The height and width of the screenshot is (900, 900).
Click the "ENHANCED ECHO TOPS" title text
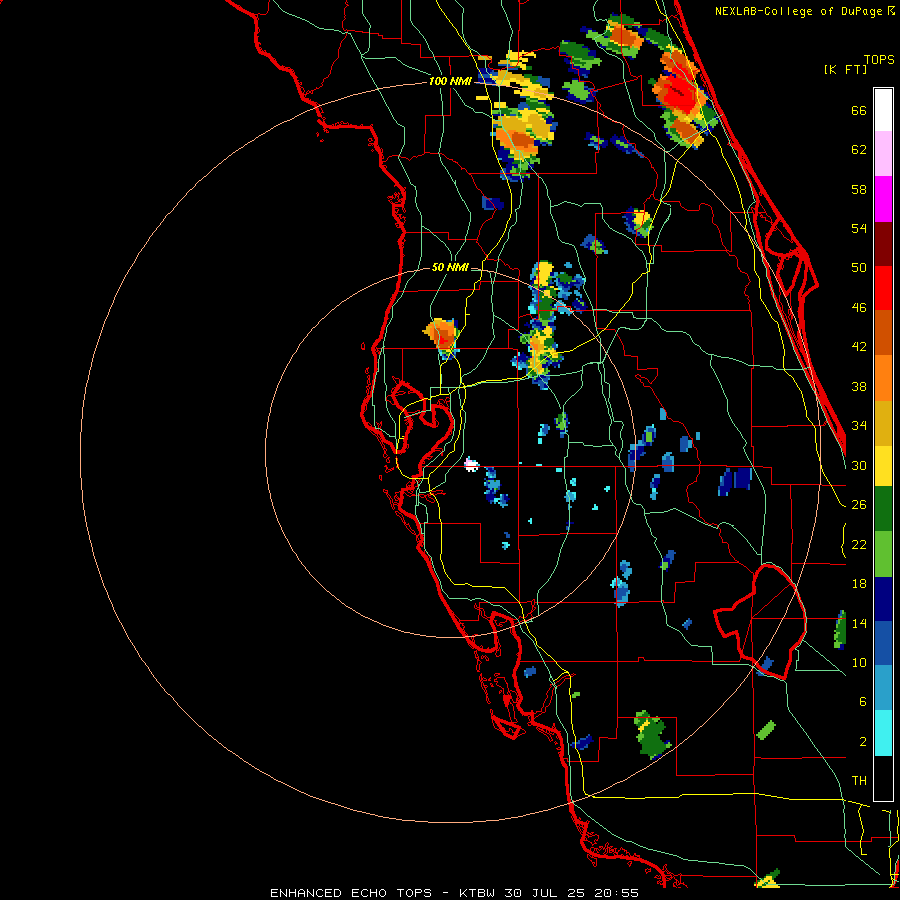[x=351, y=893]
